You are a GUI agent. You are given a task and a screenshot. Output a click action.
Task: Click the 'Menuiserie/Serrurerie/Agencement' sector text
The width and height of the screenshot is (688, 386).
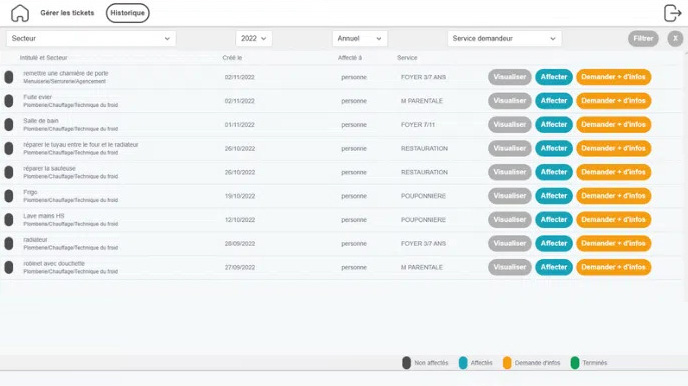pos(64,81)
